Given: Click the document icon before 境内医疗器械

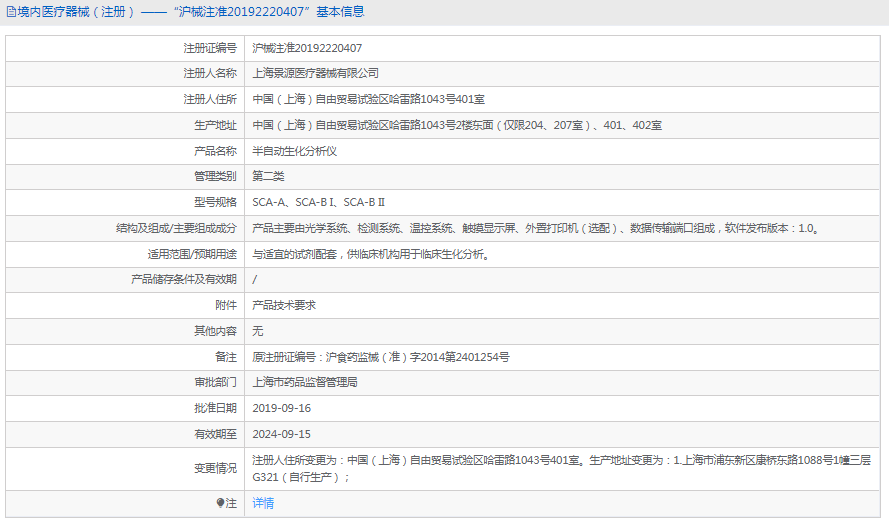Looking at the screenshot, I should (x=11, y=12).
